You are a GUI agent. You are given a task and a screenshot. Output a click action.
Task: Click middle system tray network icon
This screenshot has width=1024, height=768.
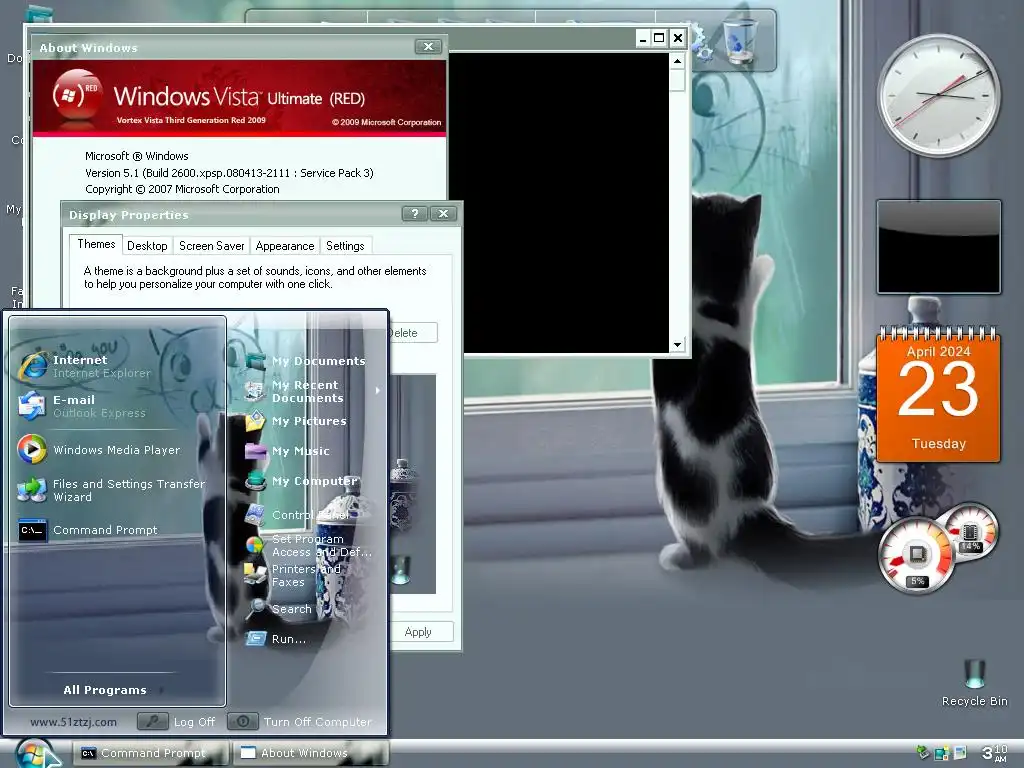pos(942,753)
